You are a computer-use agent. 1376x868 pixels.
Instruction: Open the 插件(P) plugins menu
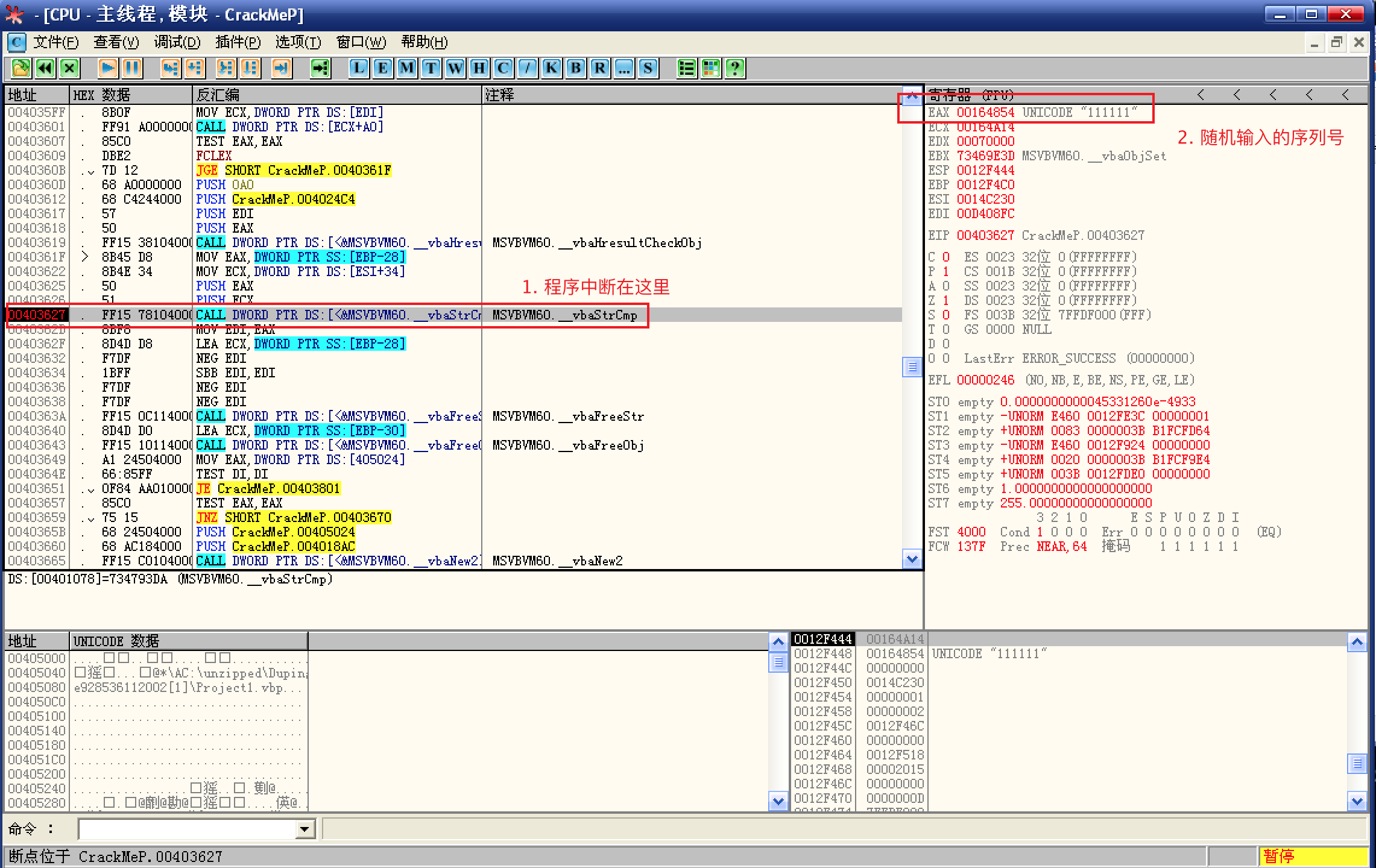[x=238, y=42]
